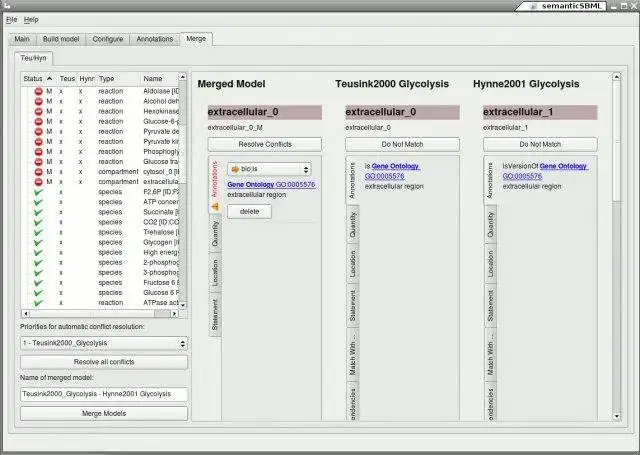The height and width of the screenshot is (455, 640).
Task: Sort by the Name column header
Action: 159,78
